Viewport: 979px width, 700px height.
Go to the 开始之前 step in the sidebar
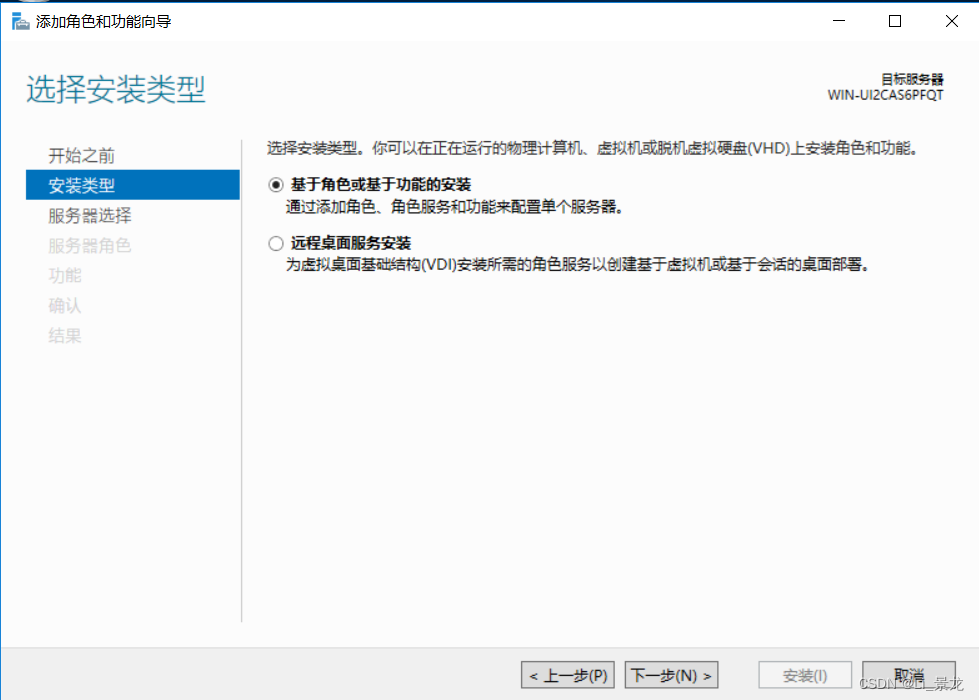point(81,155)
